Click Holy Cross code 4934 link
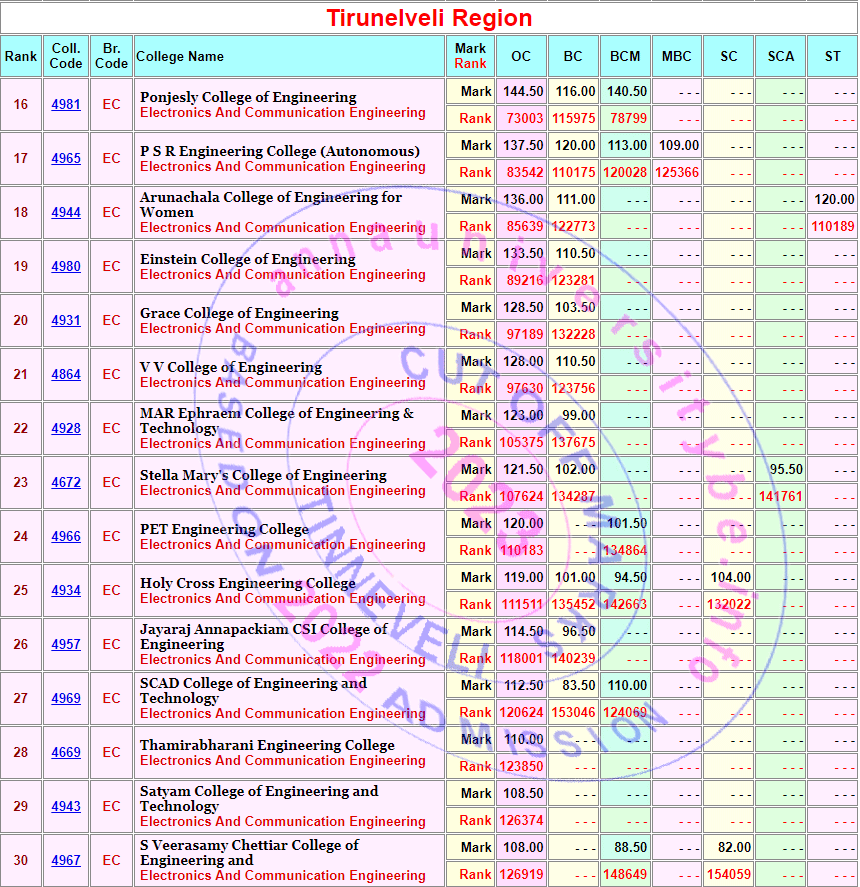The width and height of the screenshot is (860, 887). pos(66,591)
